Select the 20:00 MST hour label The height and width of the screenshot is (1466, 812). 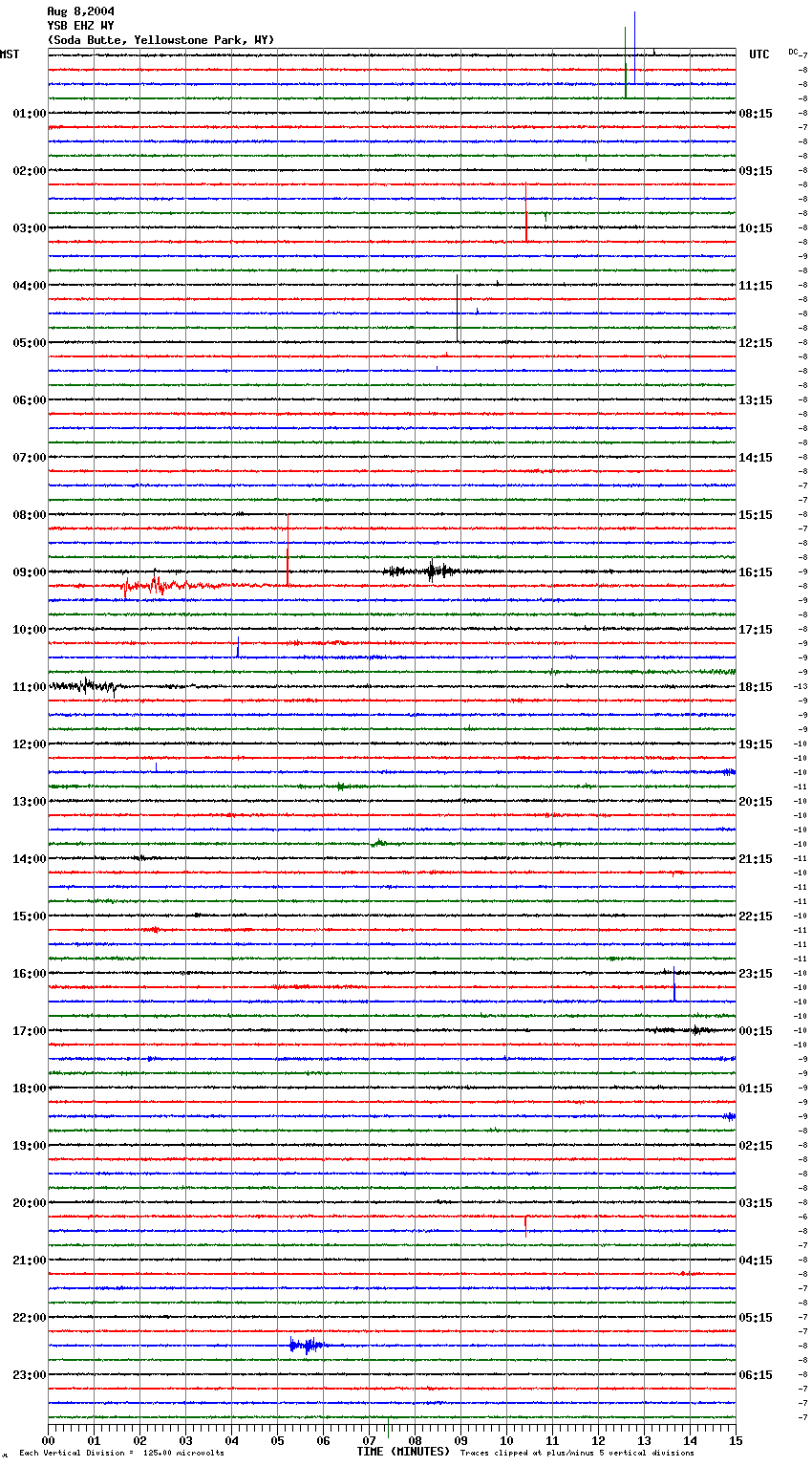click(x=30, y=1203)
